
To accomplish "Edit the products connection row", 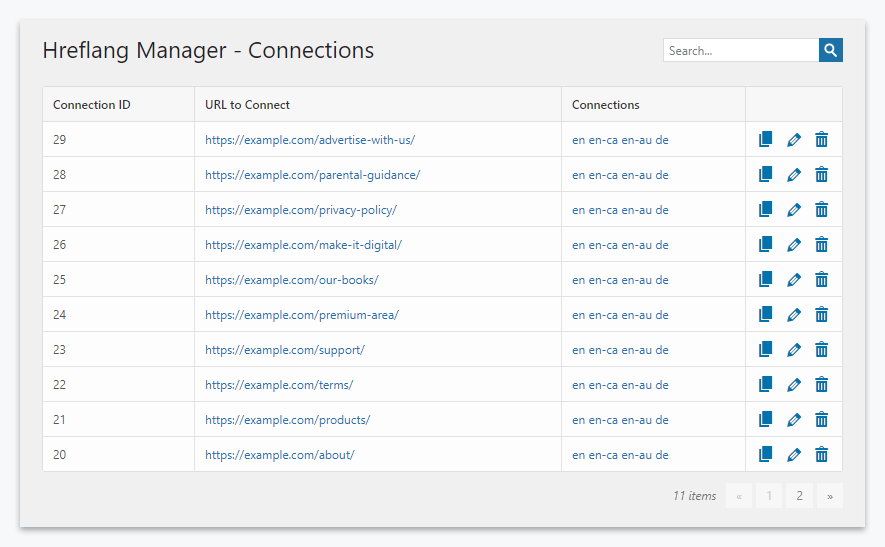I will [x=794, y=420].
